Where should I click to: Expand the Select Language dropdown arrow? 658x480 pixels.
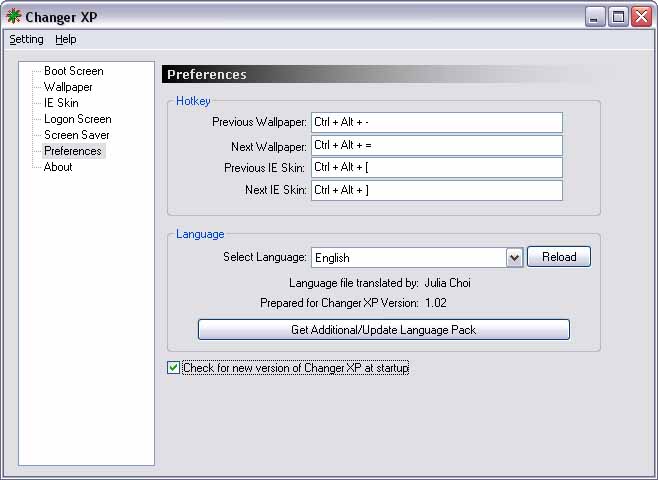click(x=514, y=257)
